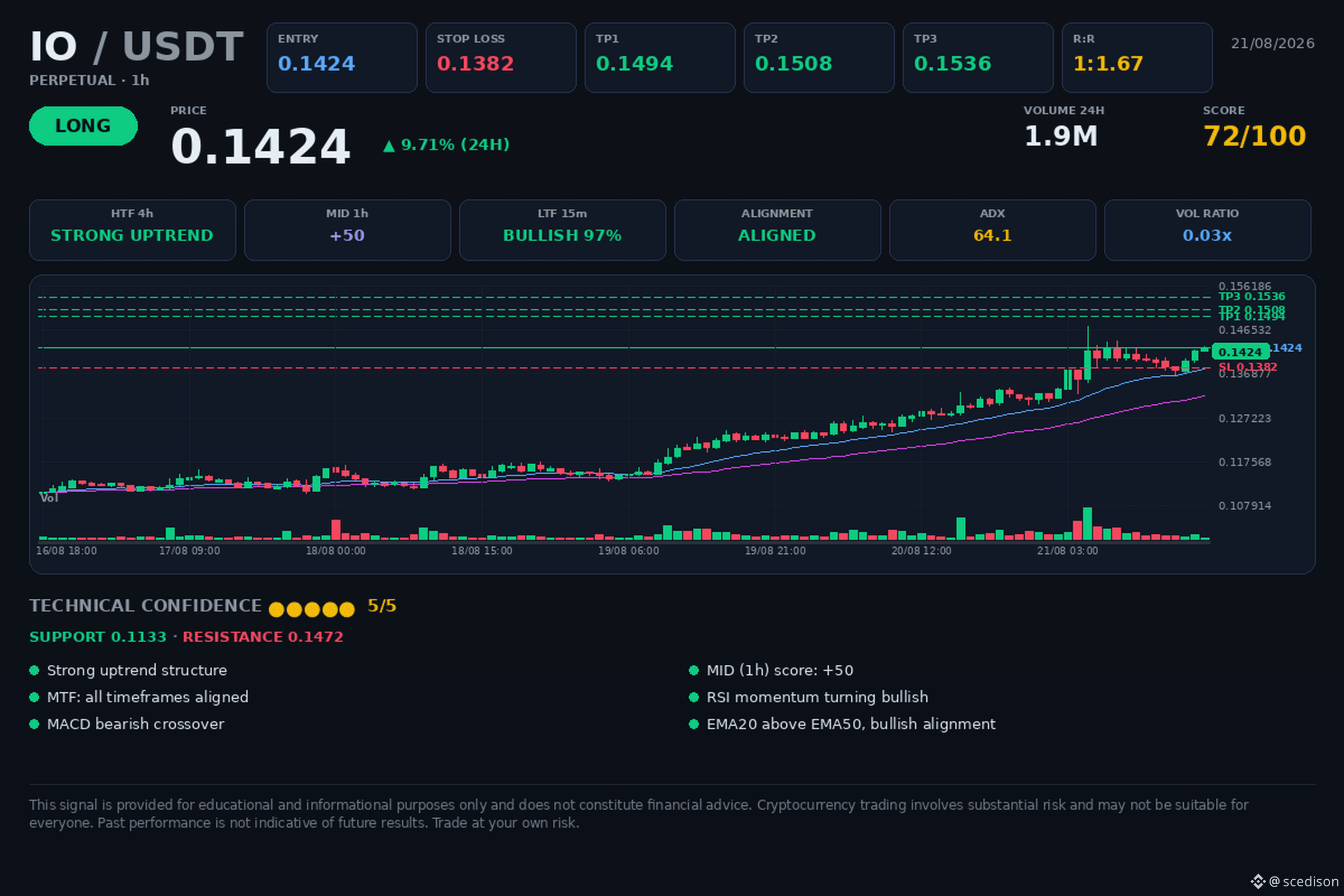The height and width of the screenshot is (896, 1344).
Task: Click the green up-triangle change icon
Action: click(389, 146)
